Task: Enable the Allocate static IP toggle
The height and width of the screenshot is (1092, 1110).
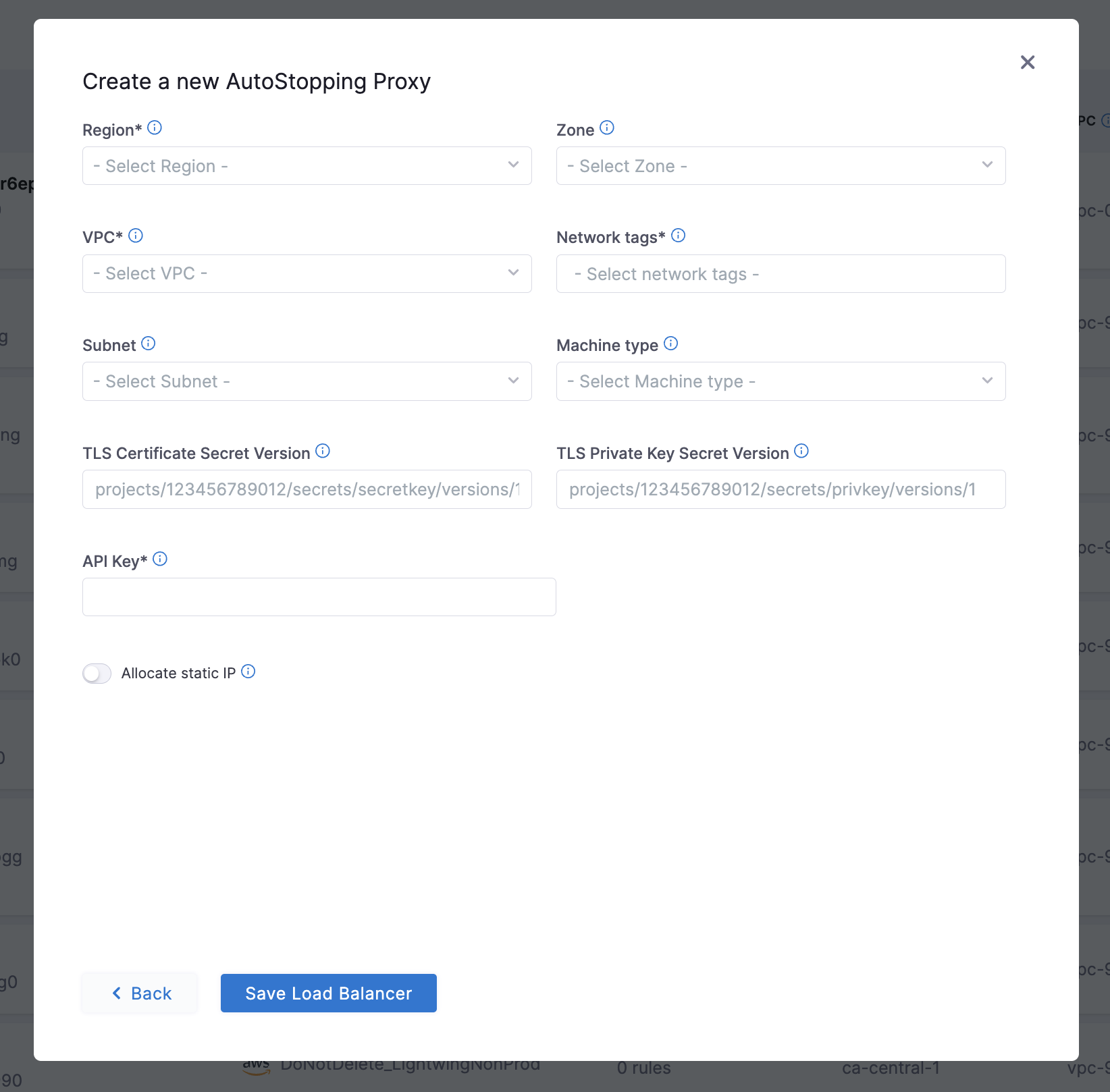Action: coord(97,673)
